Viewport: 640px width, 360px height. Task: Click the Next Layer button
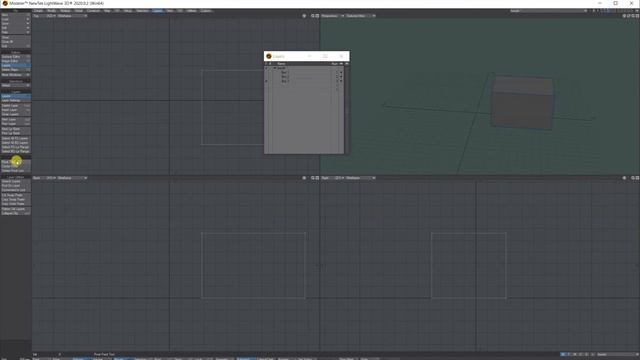coord(16,119)
